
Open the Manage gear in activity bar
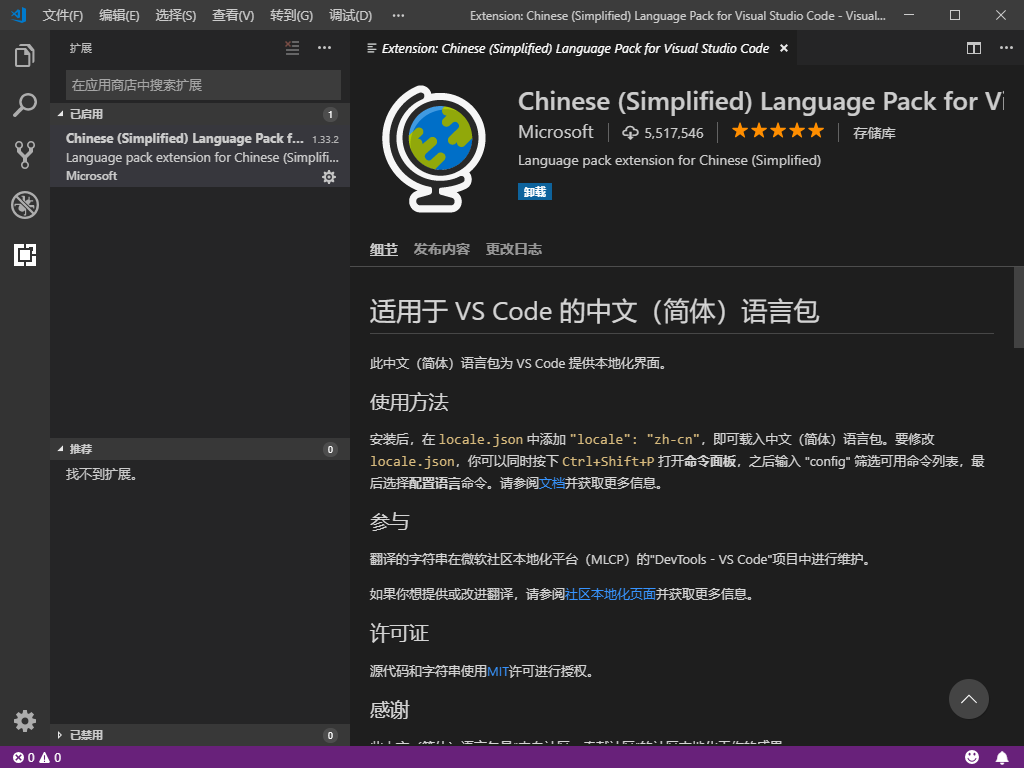pos(25,720)
